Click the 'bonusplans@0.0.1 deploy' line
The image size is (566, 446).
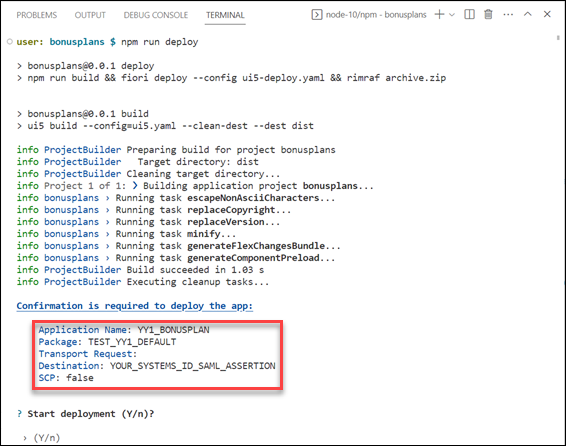(x=85, y=66)
